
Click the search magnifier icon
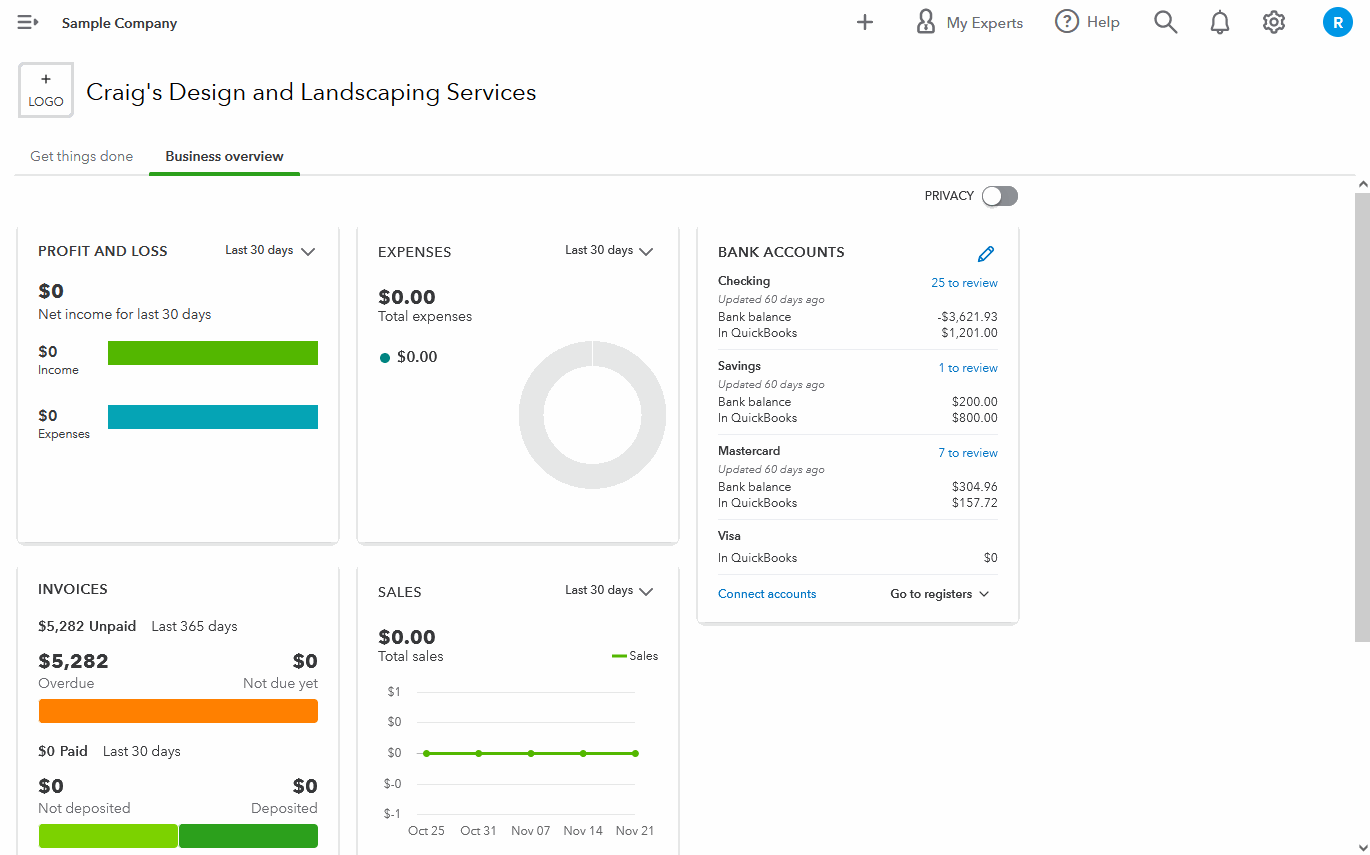click(1165, 22)
